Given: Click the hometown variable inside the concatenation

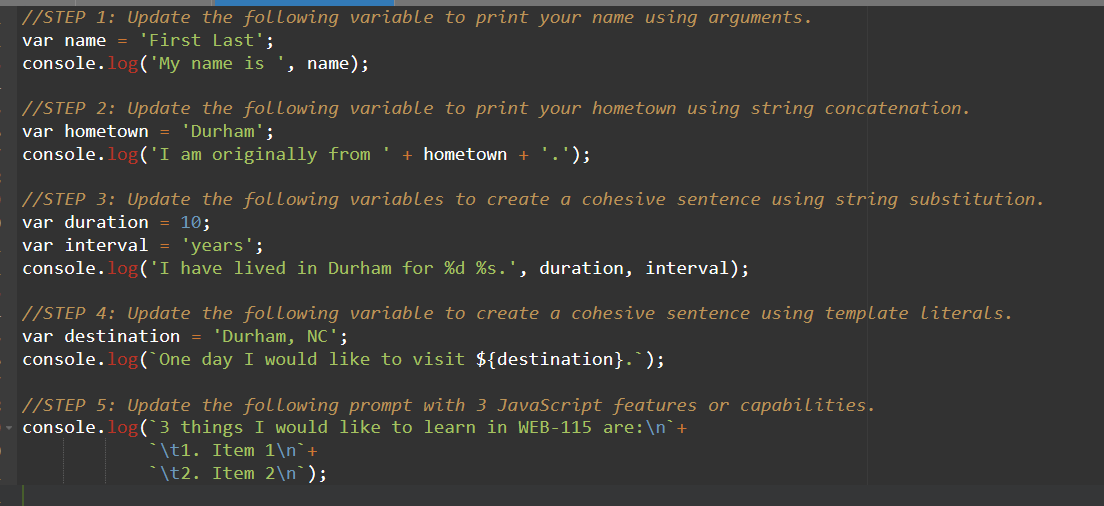Looking at the screenshot, I should 465,155.
